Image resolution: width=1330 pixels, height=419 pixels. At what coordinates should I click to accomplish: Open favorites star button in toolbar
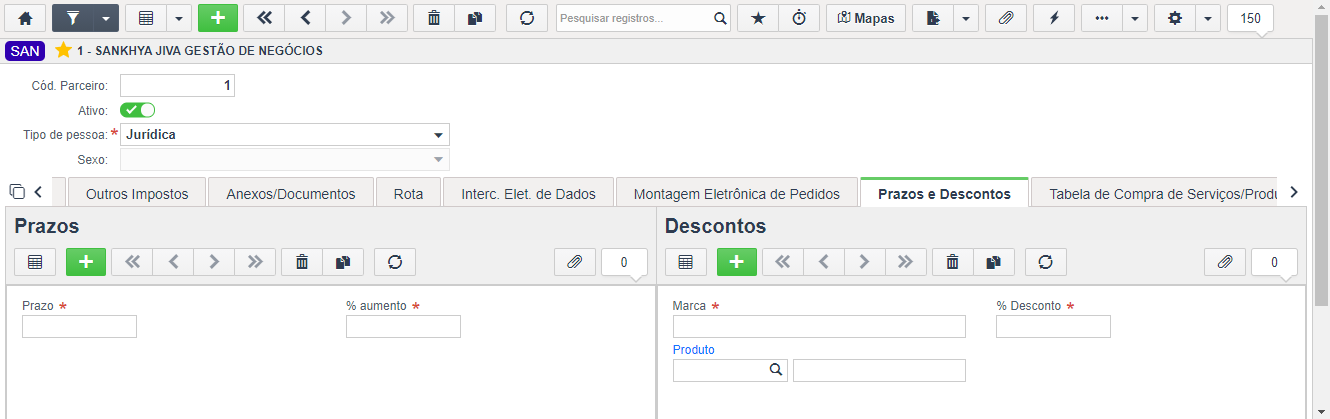coord(758,18)
